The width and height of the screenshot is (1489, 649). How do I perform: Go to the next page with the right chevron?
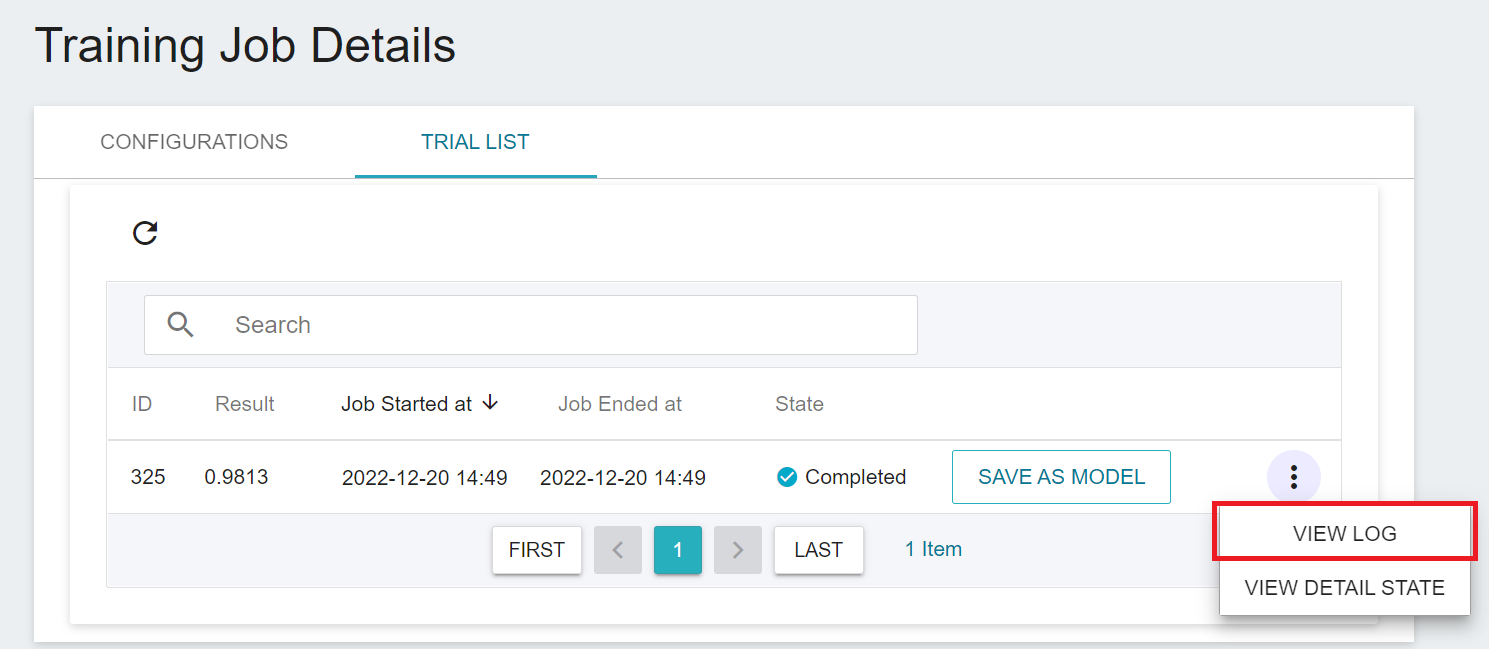pos(738,550)
